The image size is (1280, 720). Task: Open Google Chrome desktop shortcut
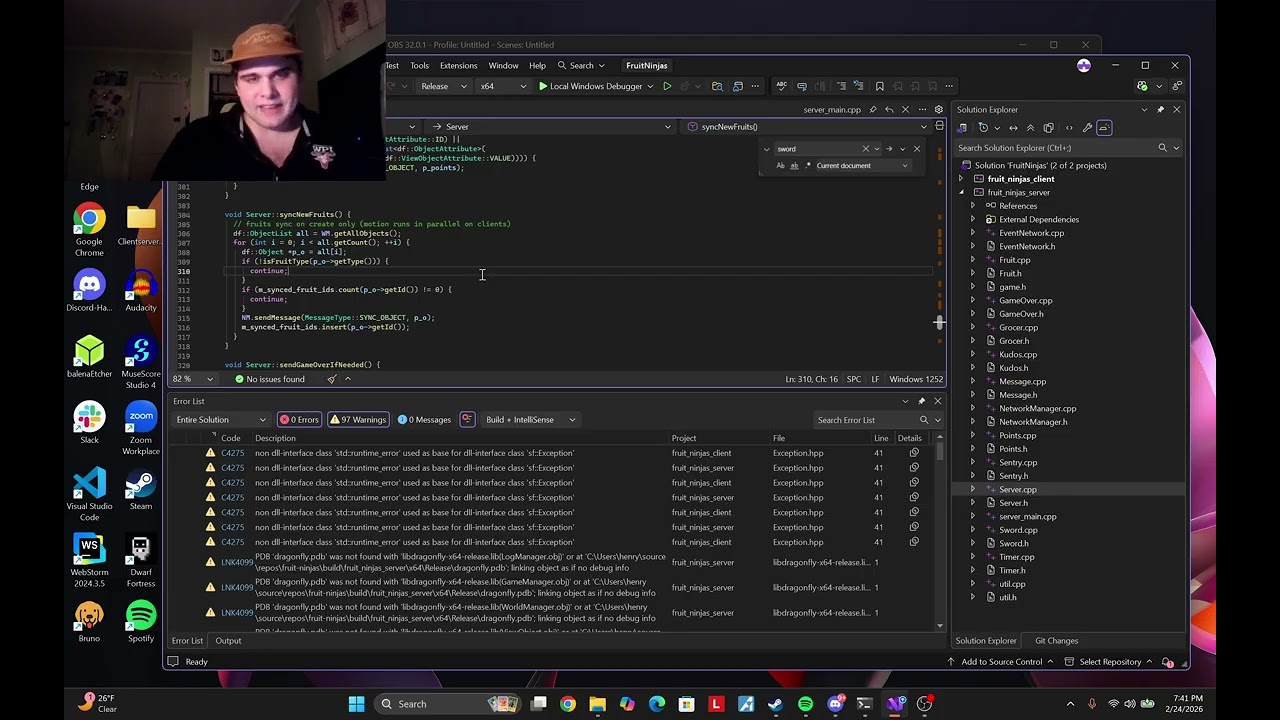[x=89, y=231]
